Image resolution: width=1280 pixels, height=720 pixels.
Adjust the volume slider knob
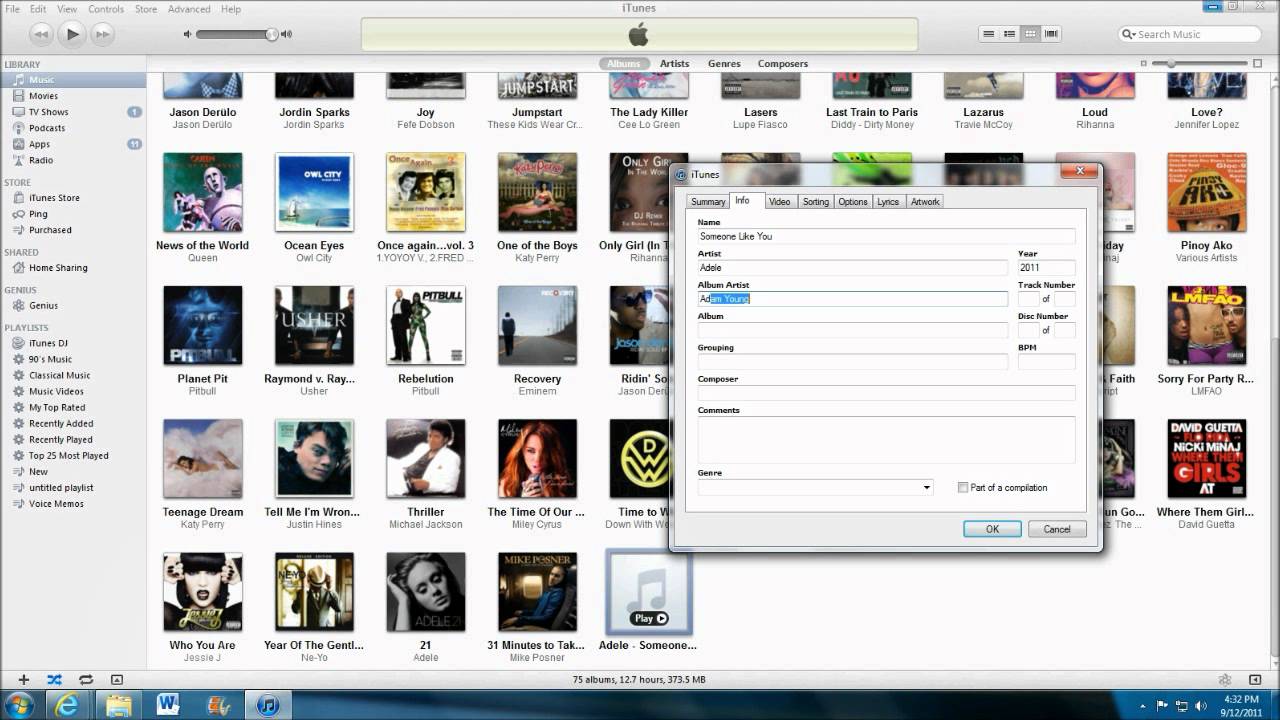[271, 34]
